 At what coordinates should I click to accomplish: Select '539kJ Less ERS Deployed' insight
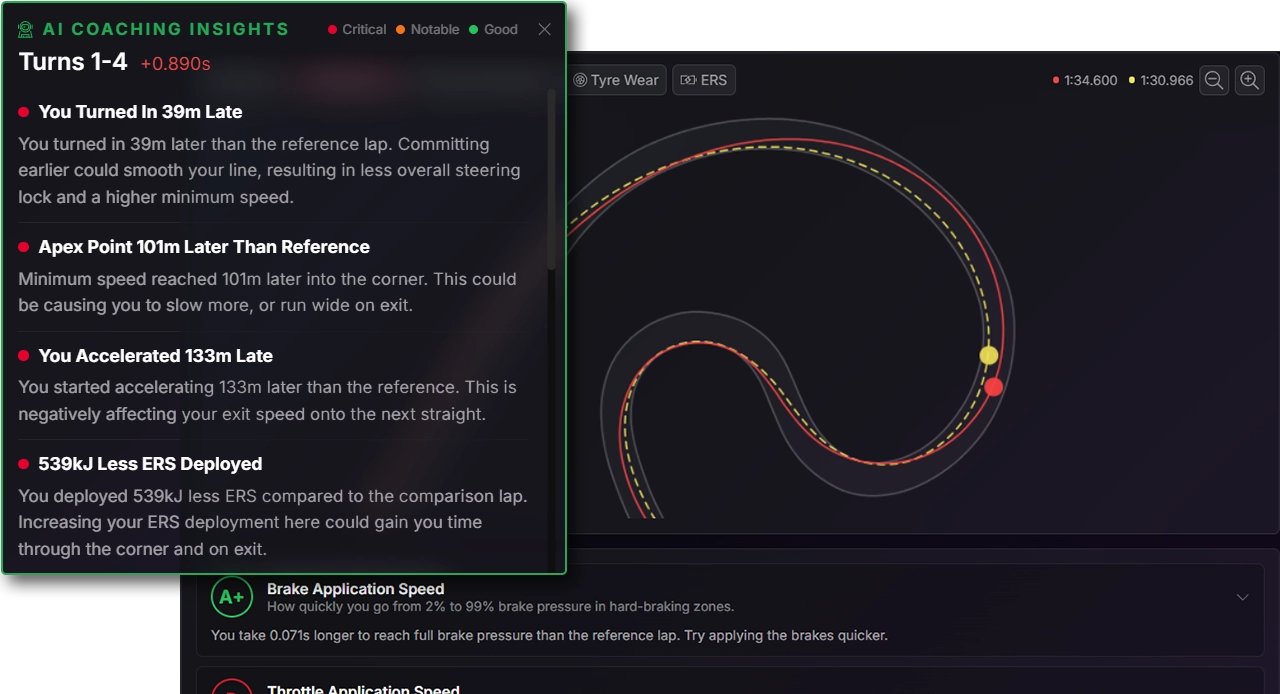(150, 464)
